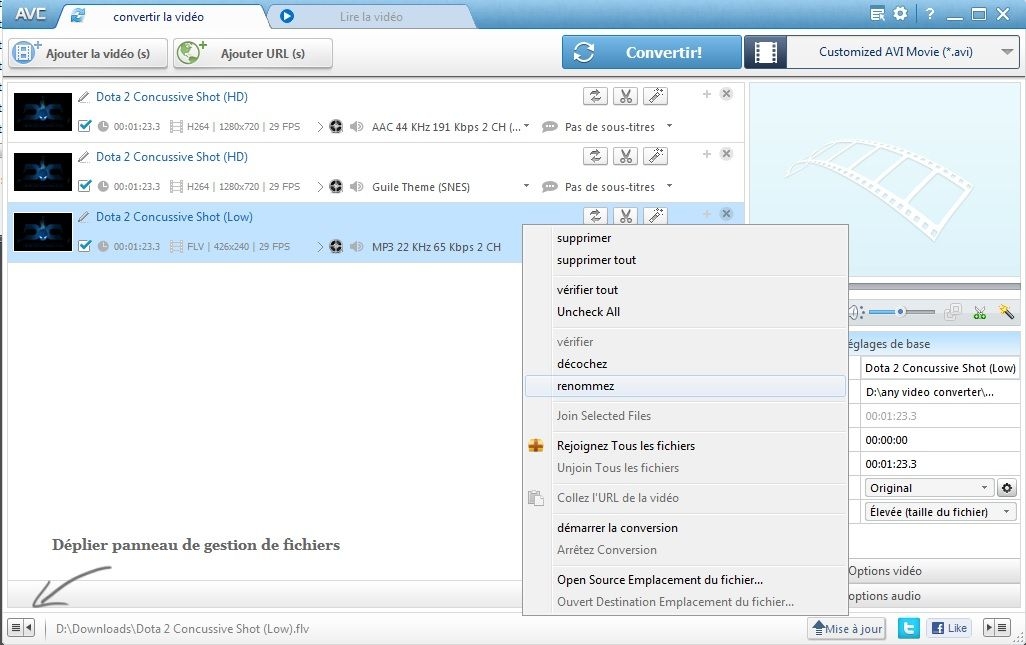Open the Pas de sous-titres dropdown
This screenshot has width=1026, height=645.
point(614,127)
